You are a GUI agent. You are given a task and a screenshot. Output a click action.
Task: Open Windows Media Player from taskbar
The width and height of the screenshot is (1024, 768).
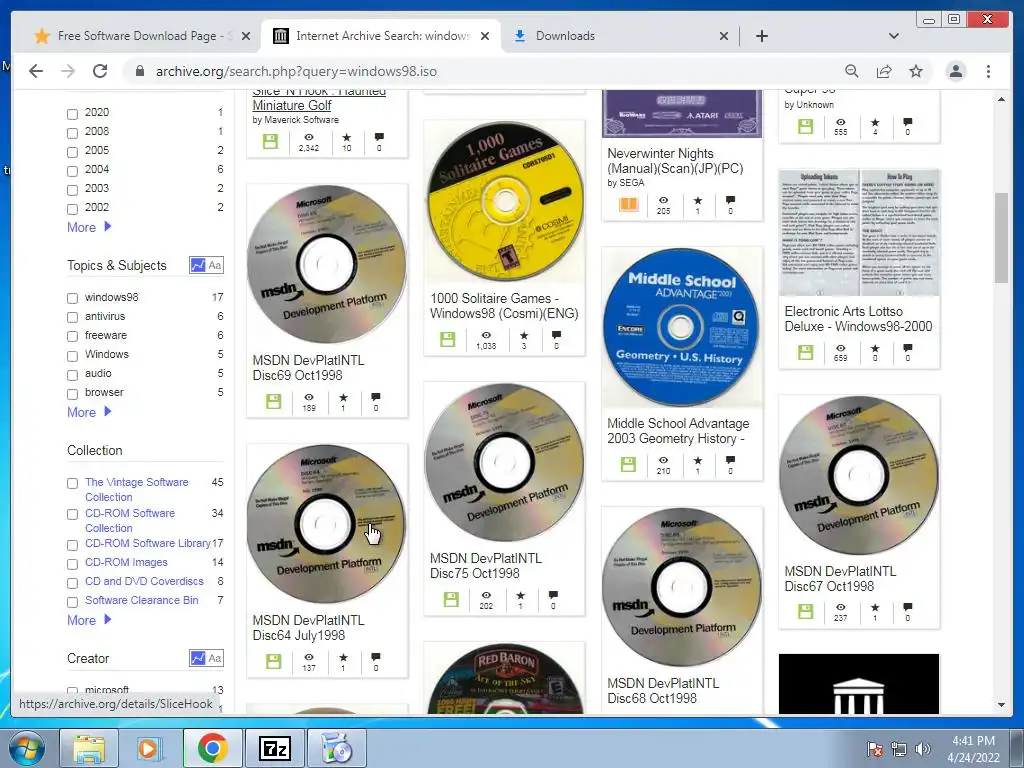tap(148, 748)
